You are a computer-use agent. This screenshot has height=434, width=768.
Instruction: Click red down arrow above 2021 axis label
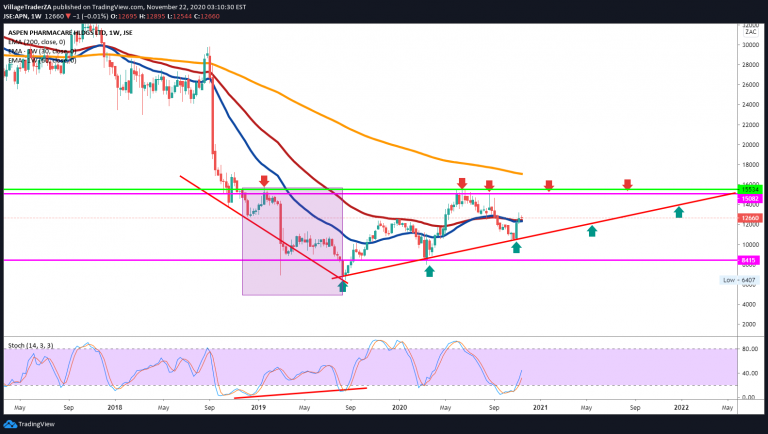pos(549,185)
